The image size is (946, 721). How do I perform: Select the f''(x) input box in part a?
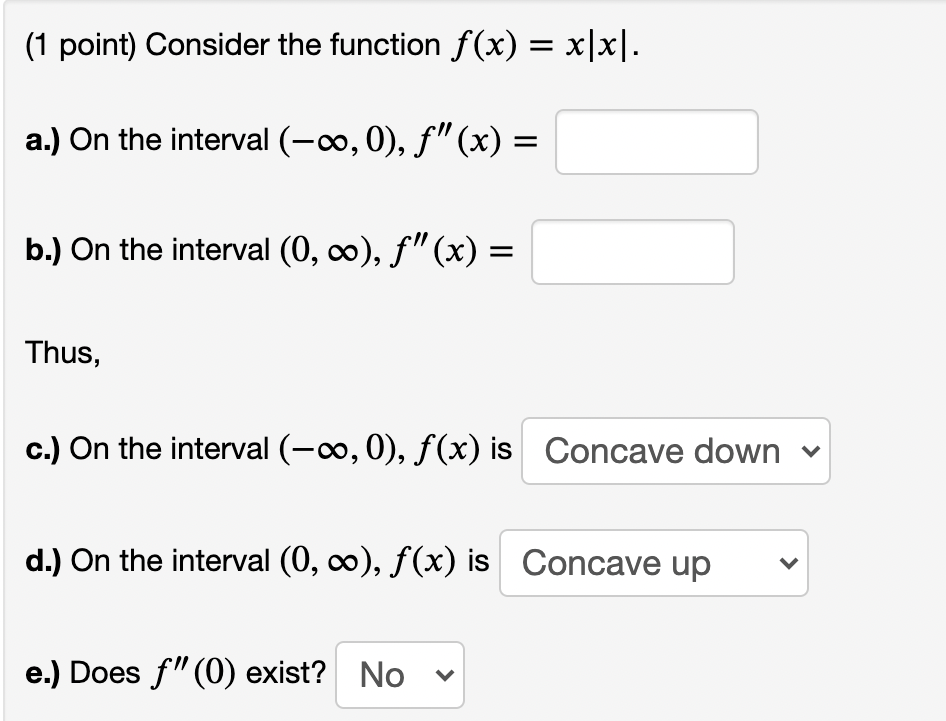coord(656,142)
